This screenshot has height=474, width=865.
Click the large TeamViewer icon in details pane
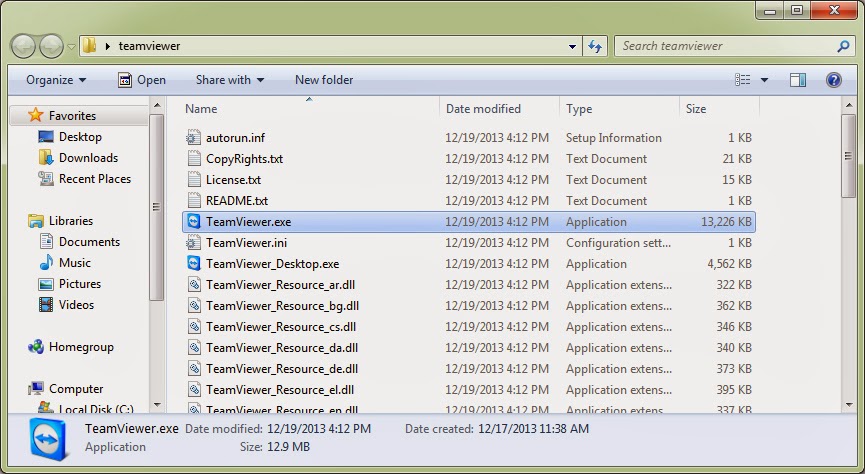[48, 439]
